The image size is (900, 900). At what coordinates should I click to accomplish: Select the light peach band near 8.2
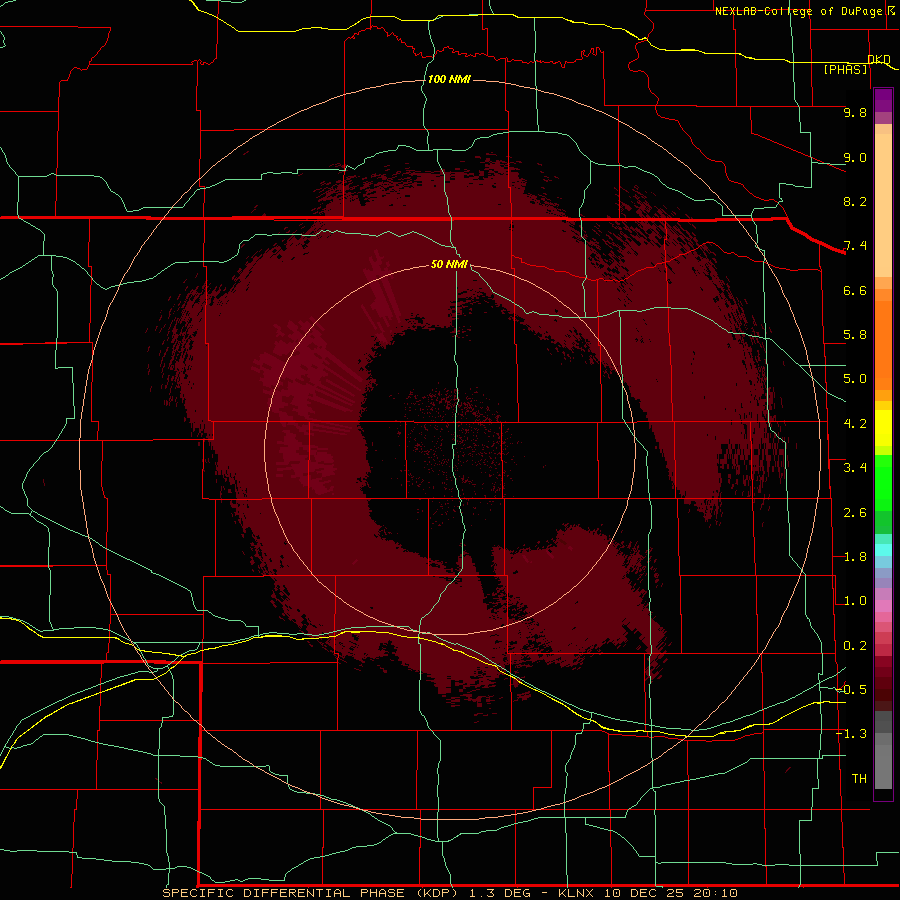coord(883,205)
